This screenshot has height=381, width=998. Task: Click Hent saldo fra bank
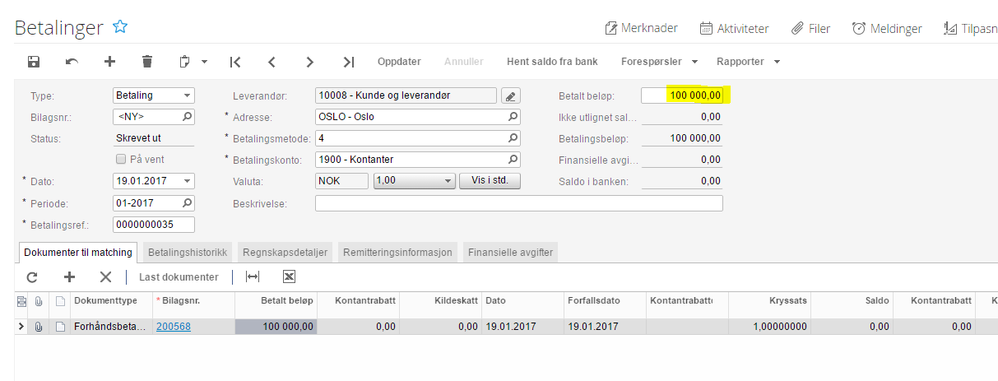pos(552,62)
